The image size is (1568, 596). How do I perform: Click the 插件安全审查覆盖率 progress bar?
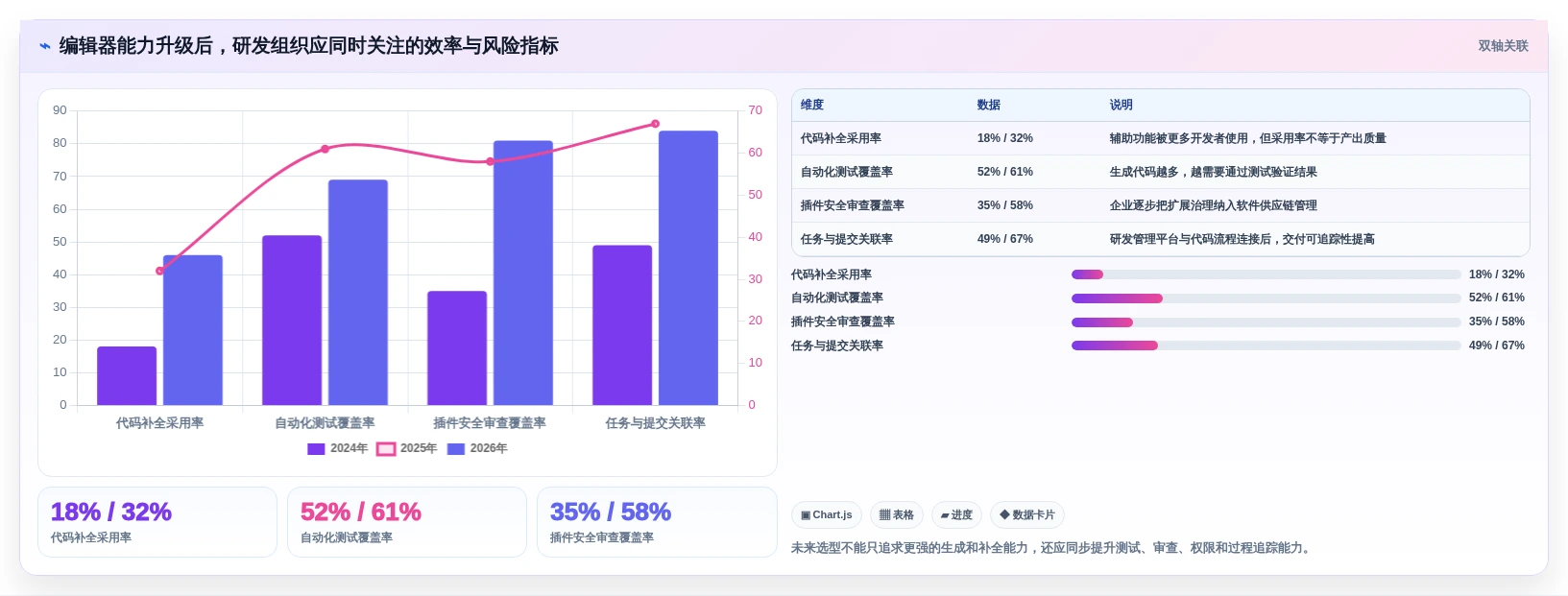click(x=1266, y=322)
